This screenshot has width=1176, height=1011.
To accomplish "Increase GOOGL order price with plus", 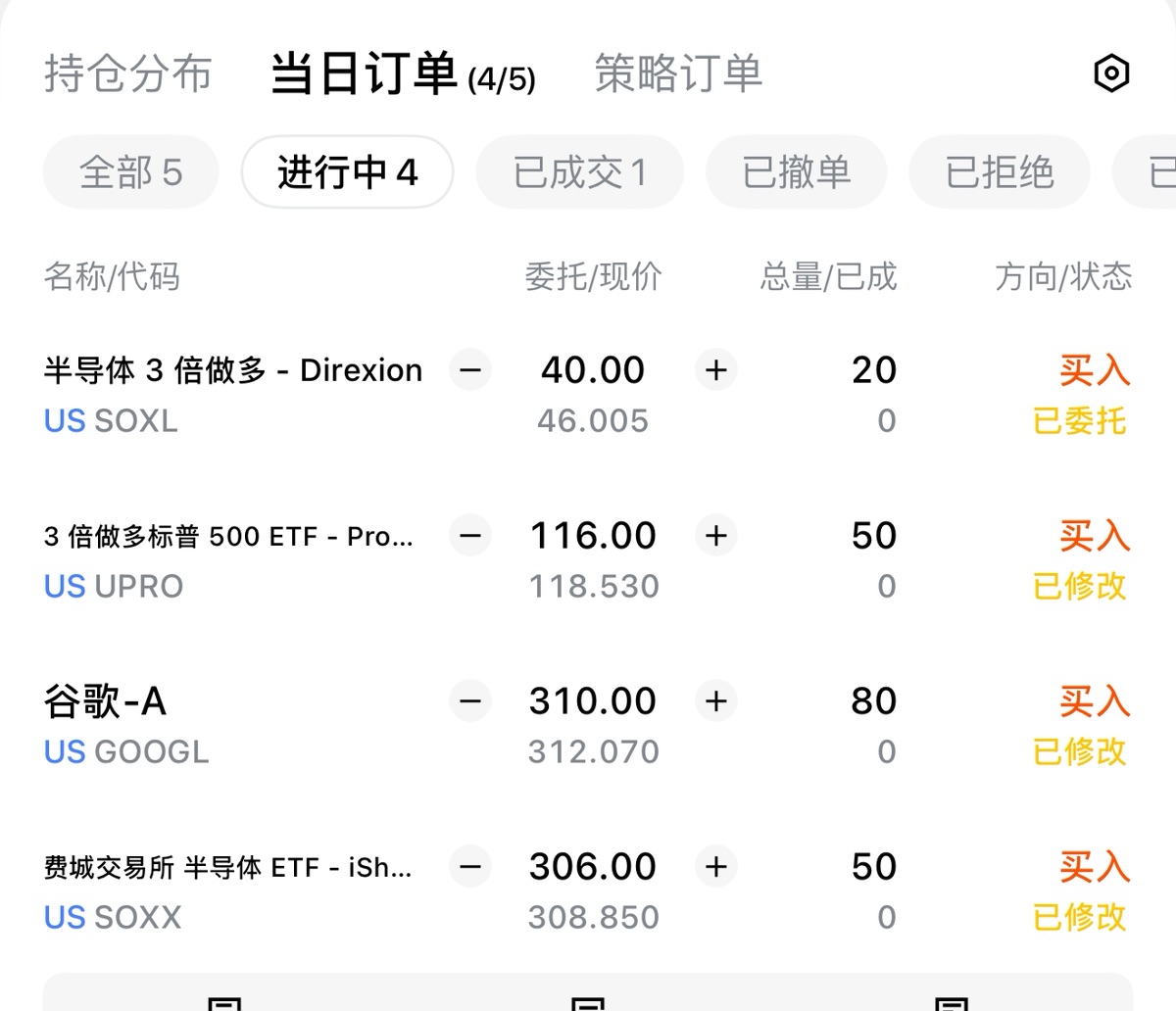I will coord(716,701).
